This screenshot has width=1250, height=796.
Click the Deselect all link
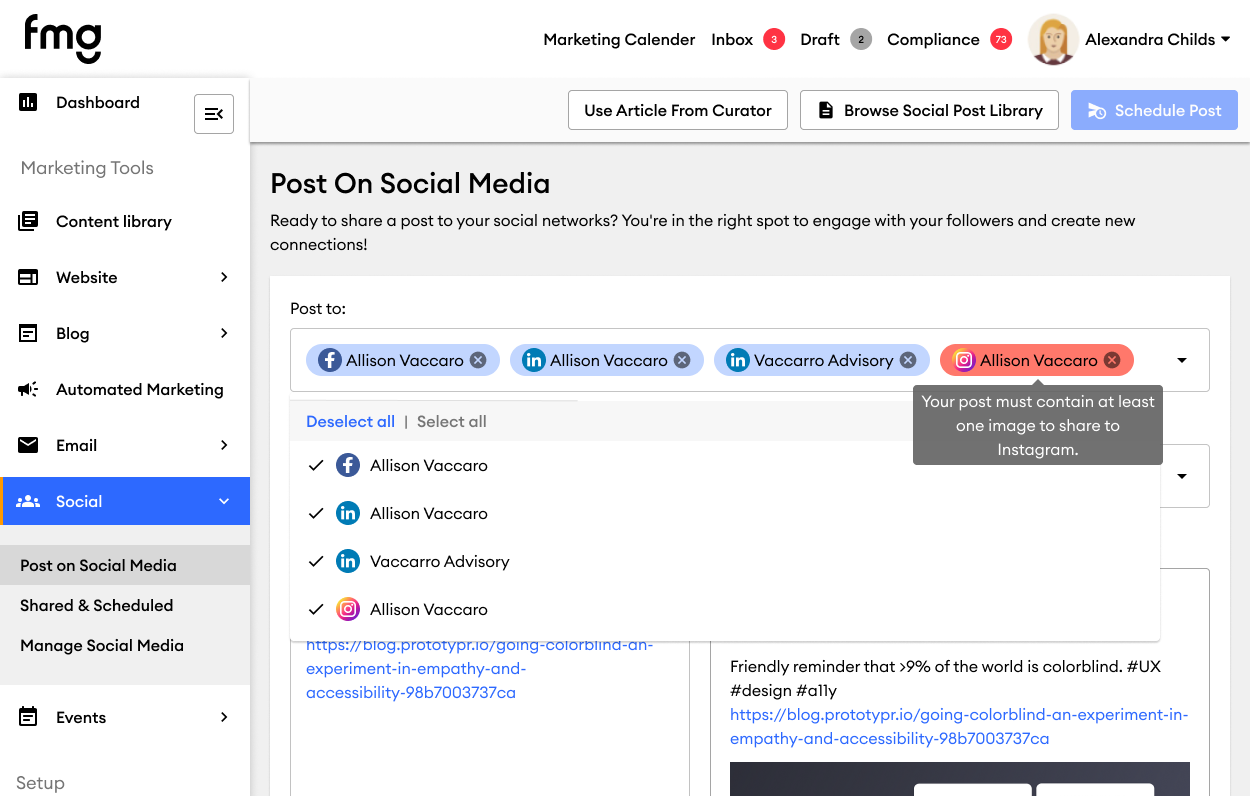click(x=350, y=421)
